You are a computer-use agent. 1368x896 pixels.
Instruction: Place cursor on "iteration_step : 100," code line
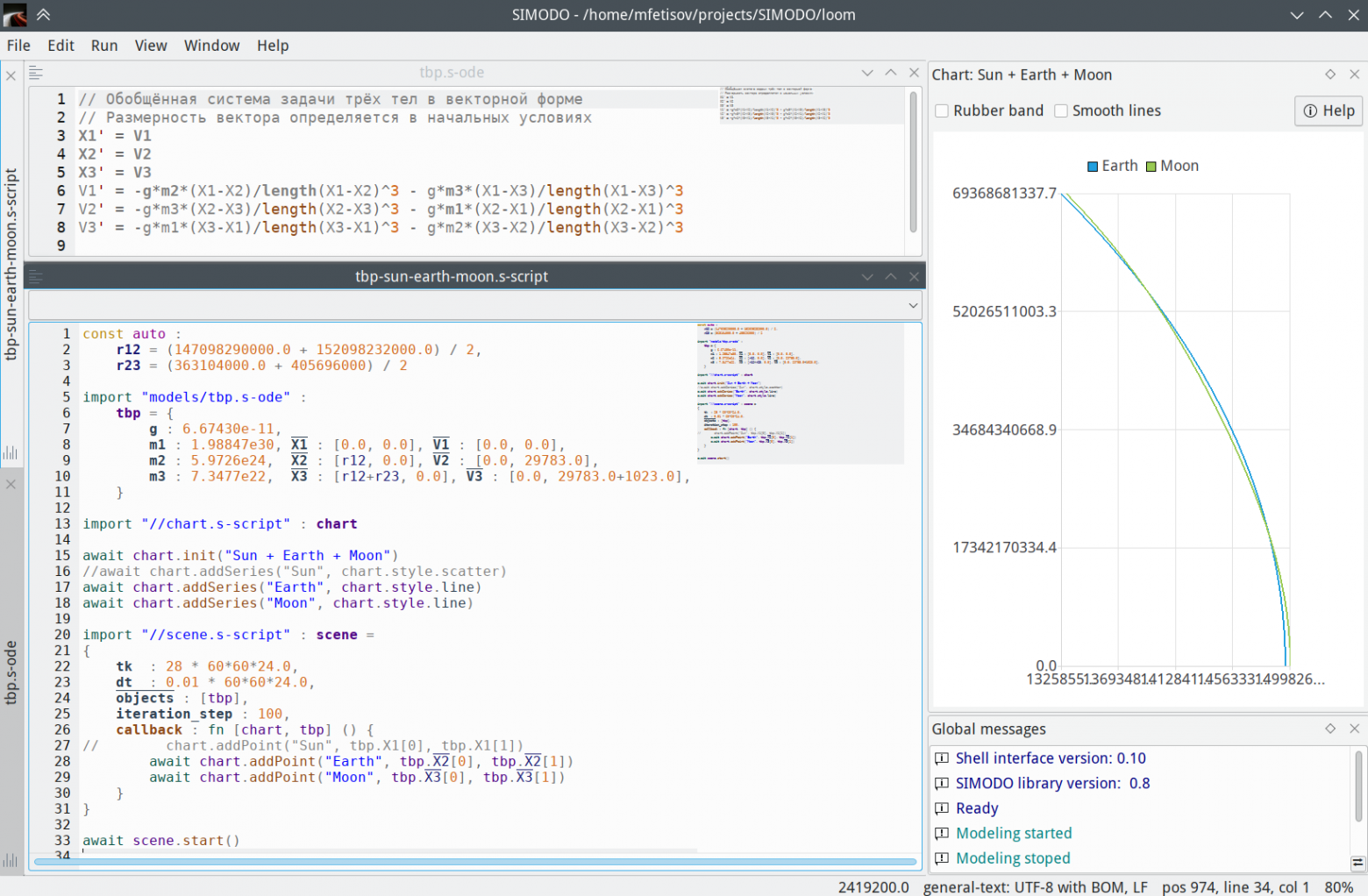(x=203, y=715)
